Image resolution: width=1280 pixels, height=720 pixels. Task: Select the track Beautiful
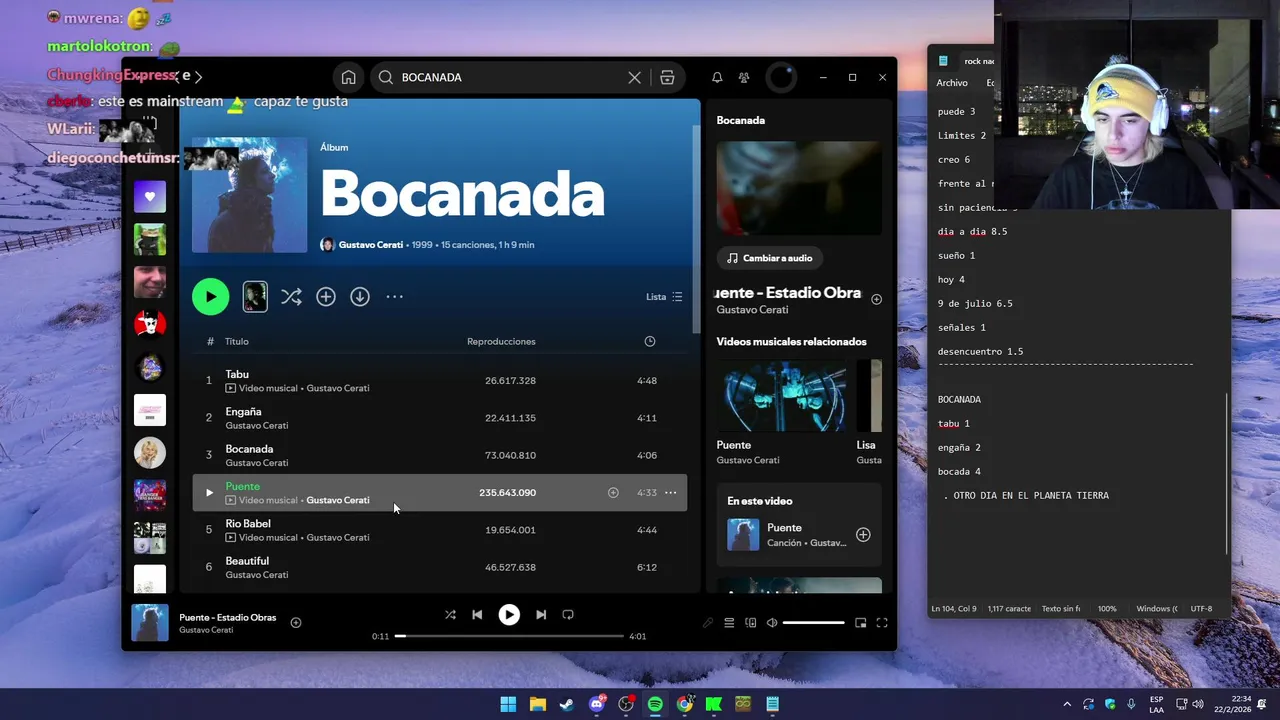247,561
